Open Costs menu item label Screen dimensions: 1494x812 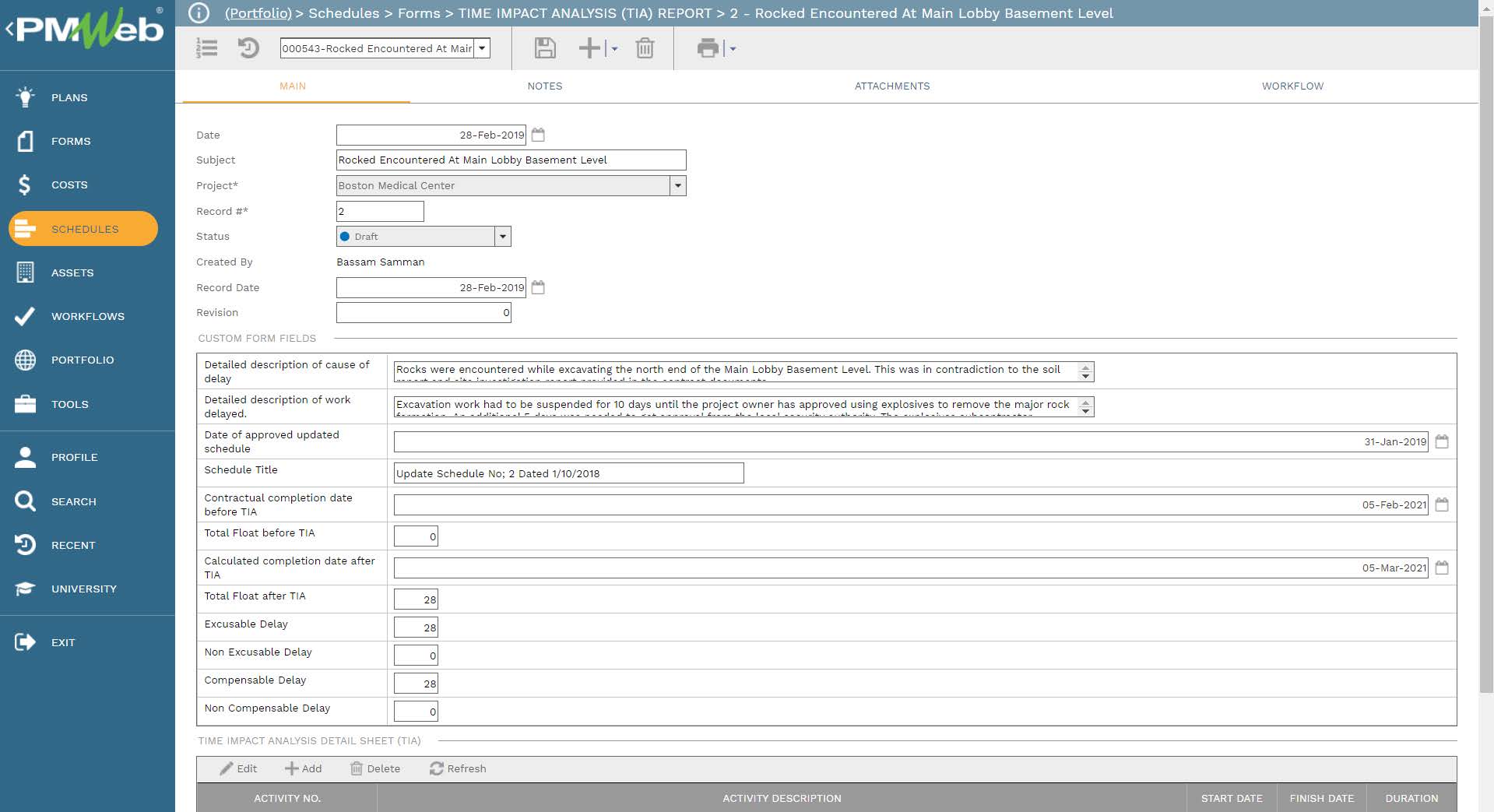[69, 185]
